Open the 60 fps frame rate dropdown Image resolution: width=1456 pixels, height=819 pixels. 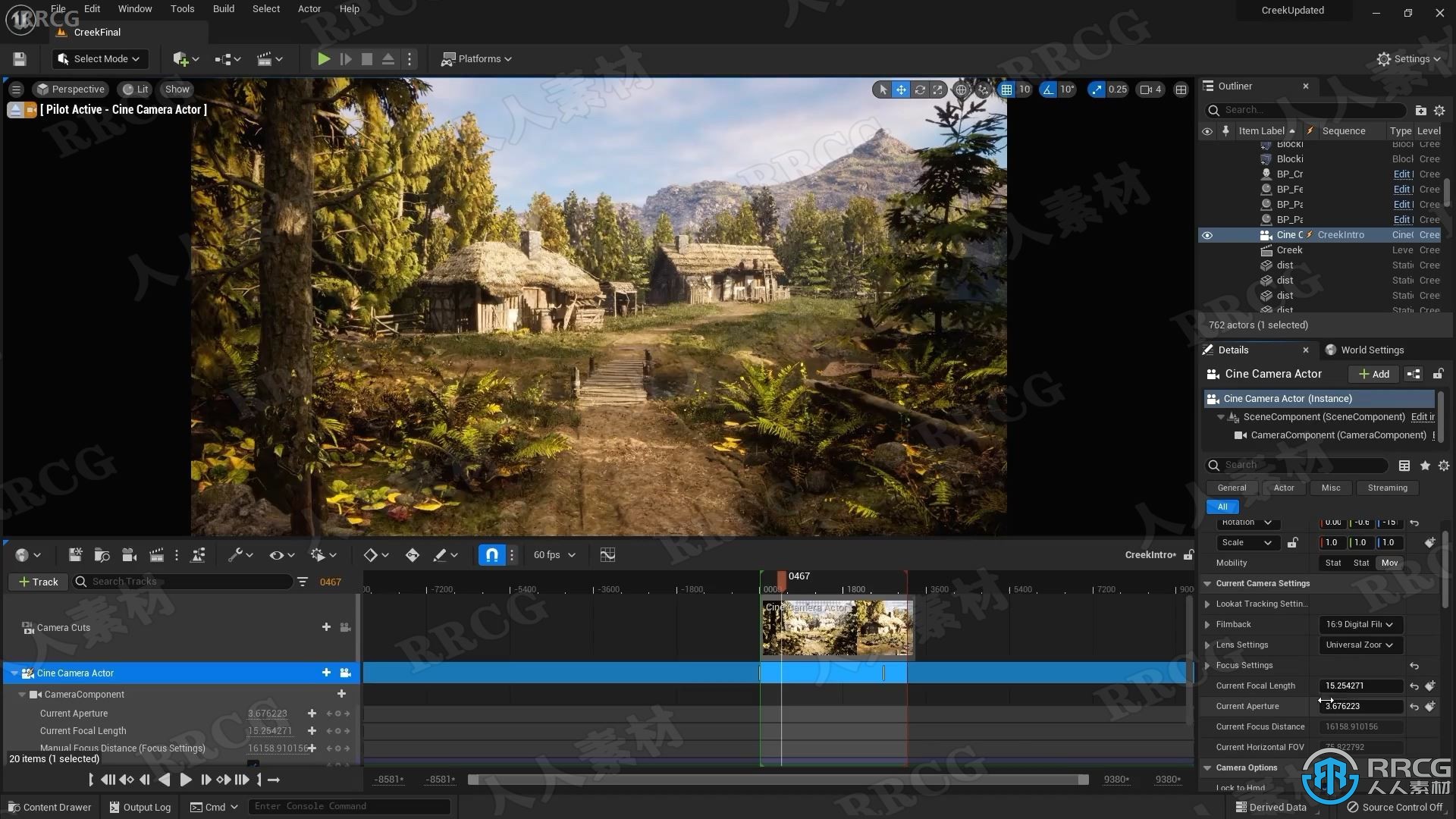[x=553, y=554]
